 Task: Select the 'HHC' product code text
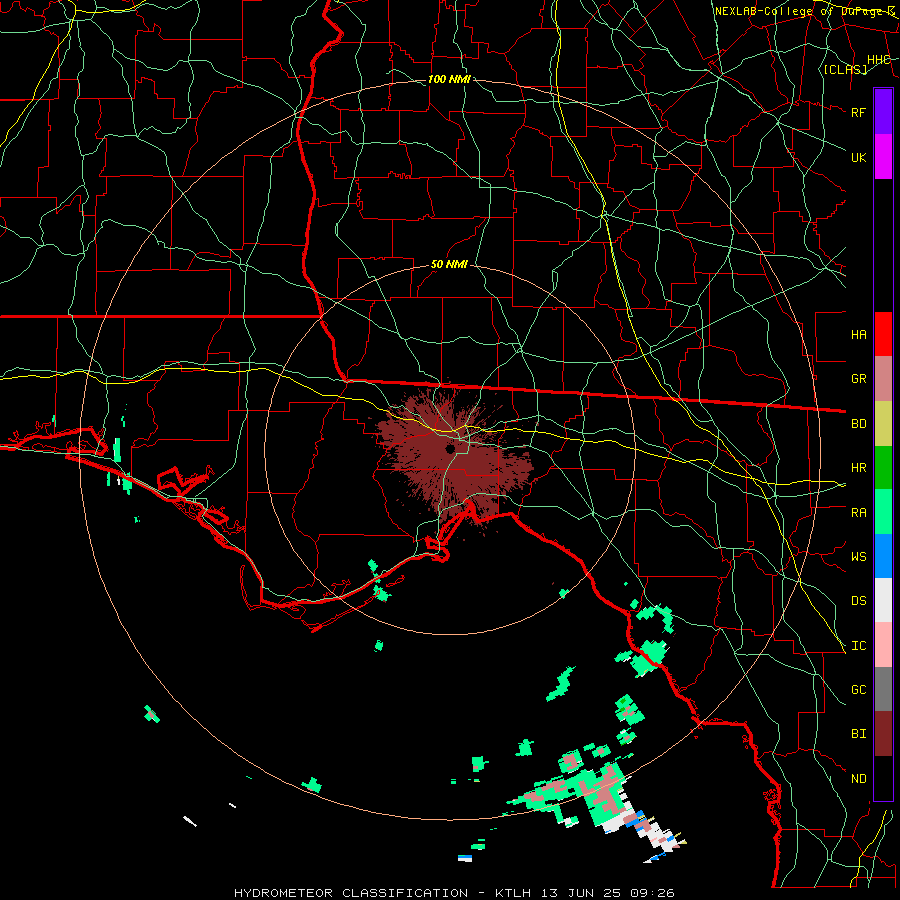878,60
